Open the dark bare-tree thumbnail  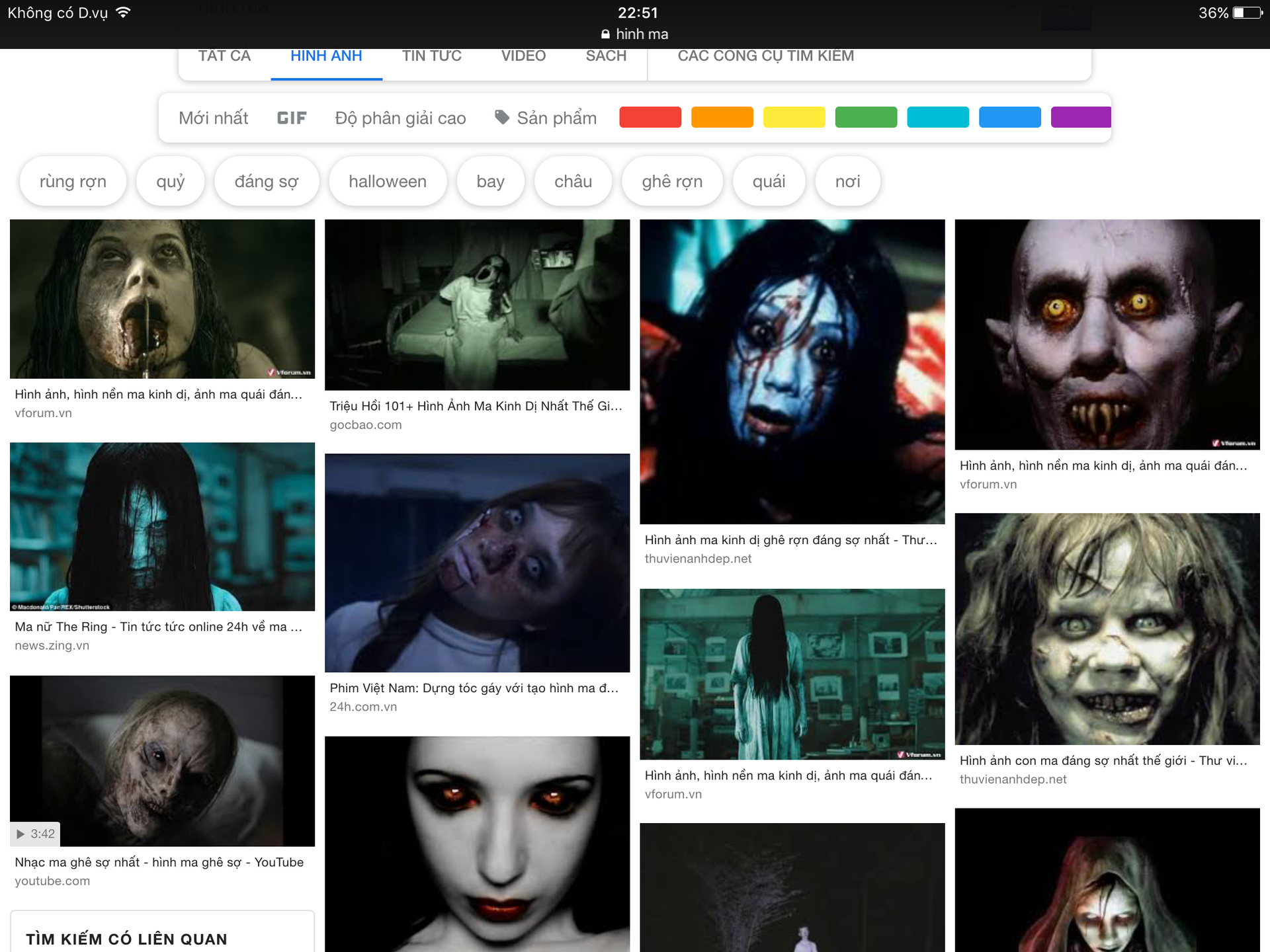pos(792,887)
